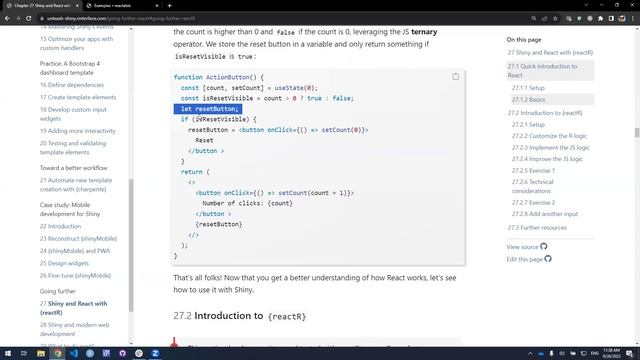The width and height of the screenshot is (640, 360).
Task: Reload the page with refresh icon
Action: point(29,18)
